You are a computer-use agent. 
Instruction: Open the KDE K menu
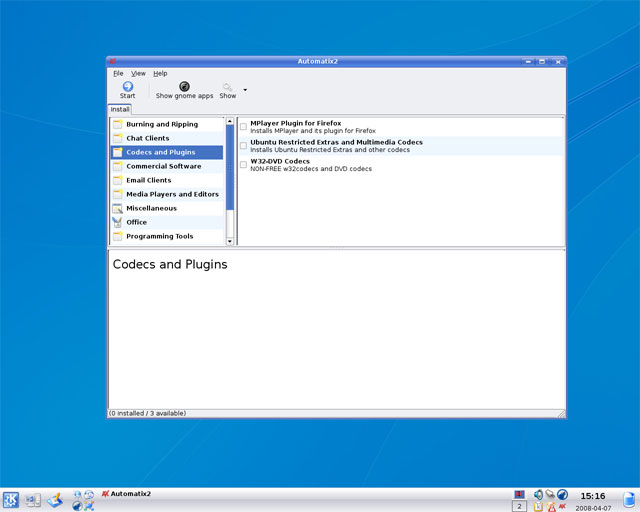[11, 500]
